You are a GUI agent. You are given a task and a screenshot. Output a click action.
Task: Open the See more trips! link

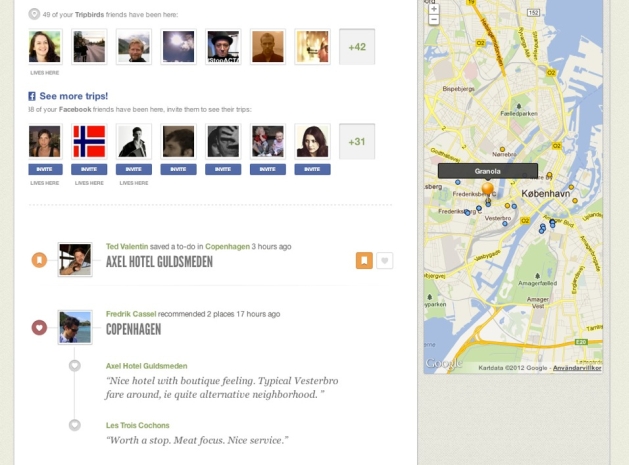click(x=74, y=96)
